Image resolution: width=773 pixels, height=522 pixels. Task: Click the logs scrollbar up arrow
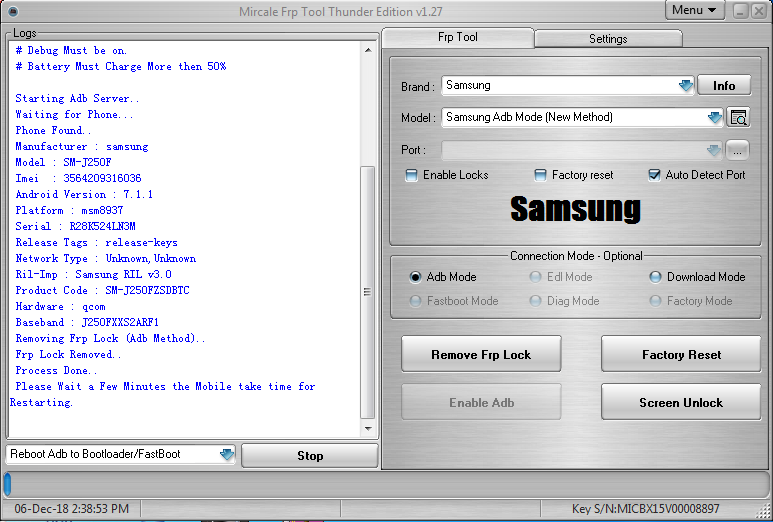click(x=368, y=50)
